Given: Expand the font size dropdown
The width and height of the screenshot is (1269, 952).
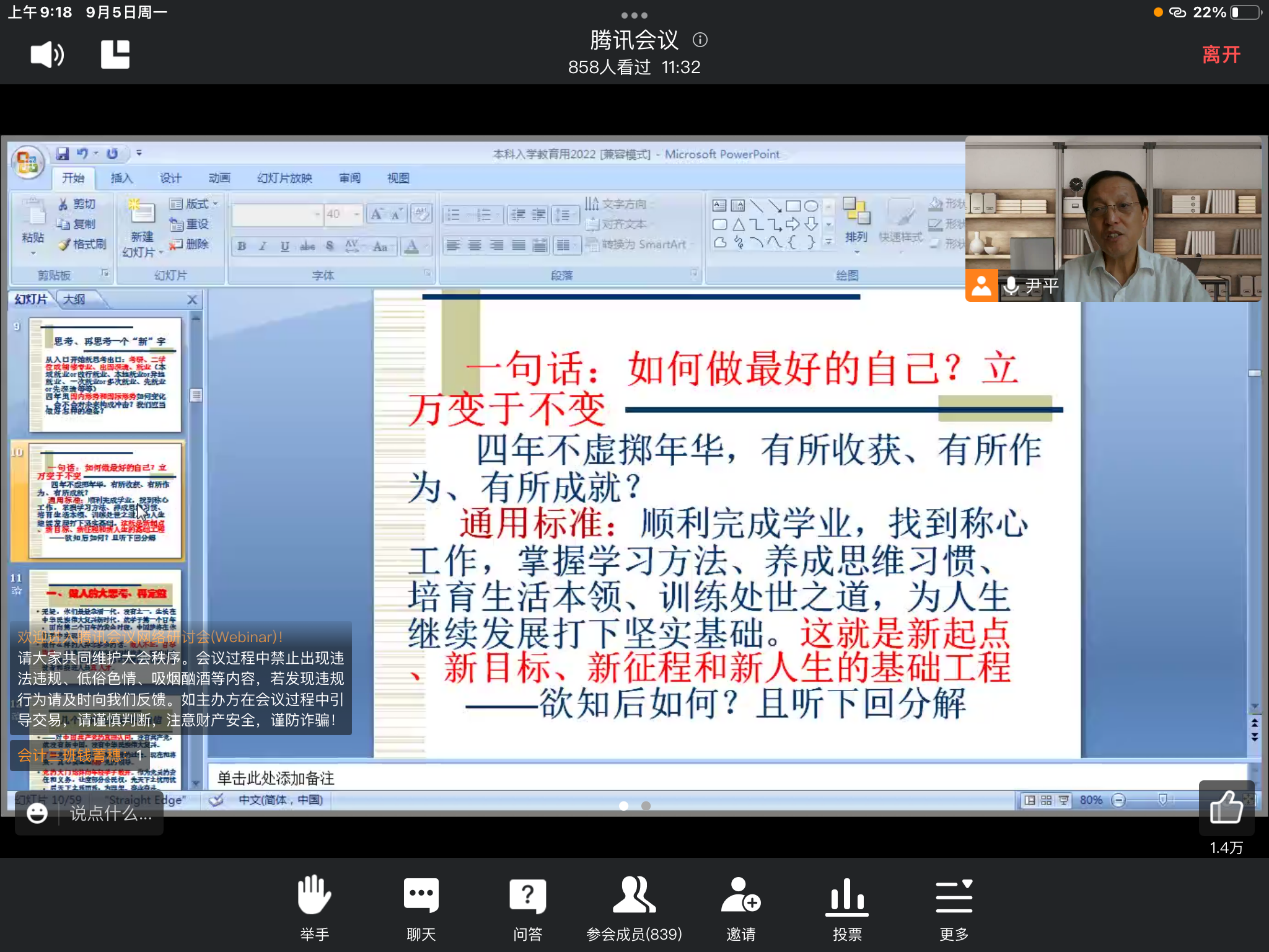Looking at the screenshot, I should point(357,214).
